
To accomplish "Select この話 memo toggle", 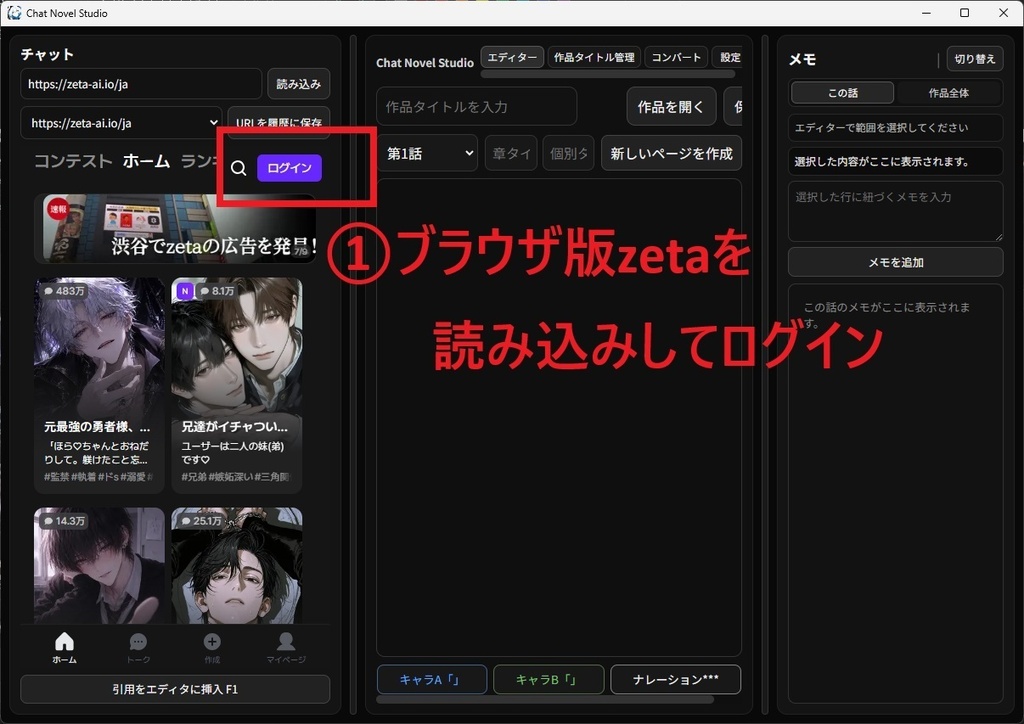I will 842,93.
